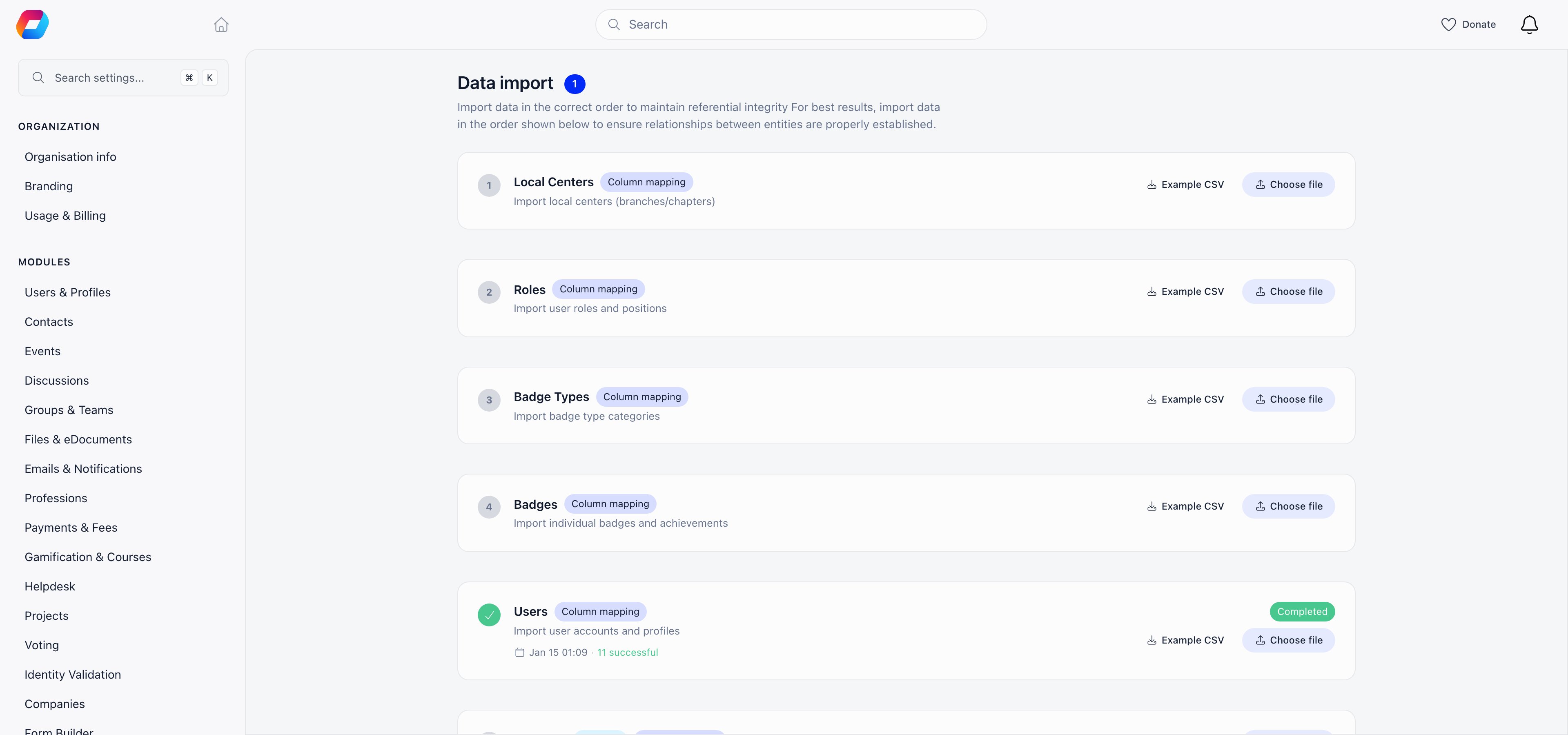Open Column mapping for Badge Types

[x=641, y=397]
